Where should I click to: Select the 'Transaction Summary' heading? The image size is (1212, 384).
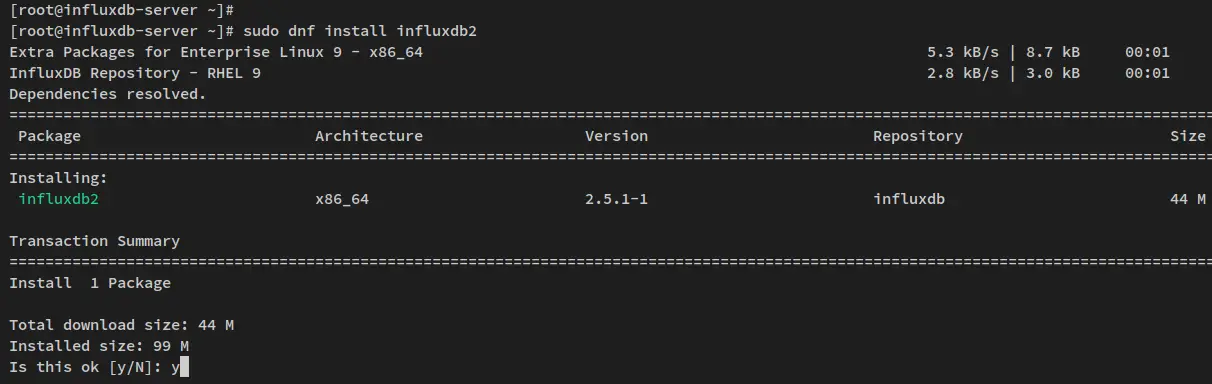tap(94, 241)
